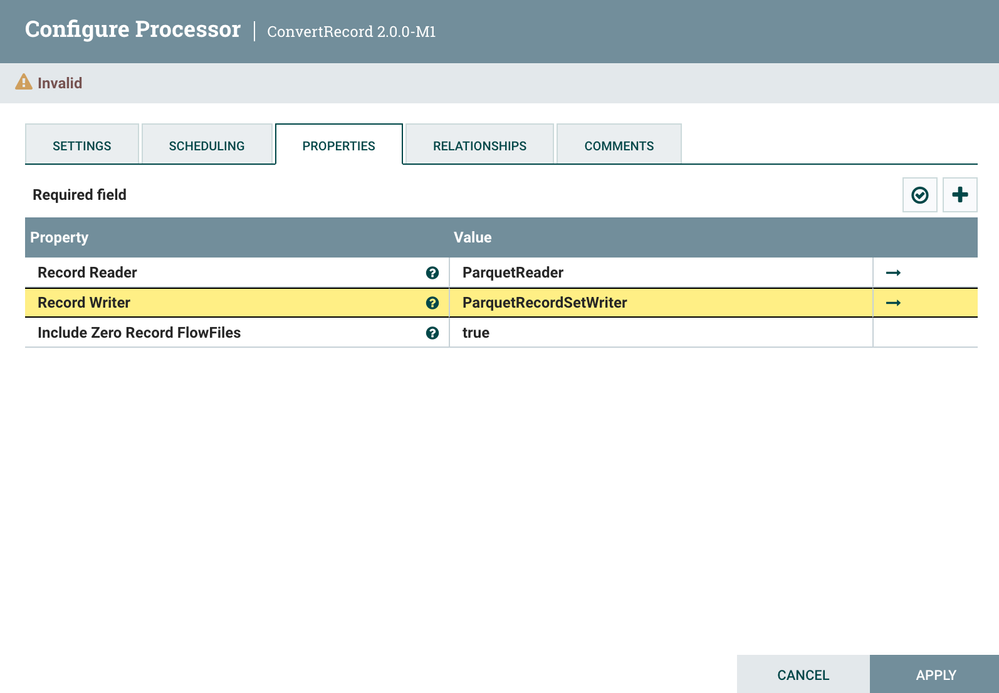999x693 pixels.
Task: Switch to the Settings tab
Action: pyautogui.click(x=82, y=145)
